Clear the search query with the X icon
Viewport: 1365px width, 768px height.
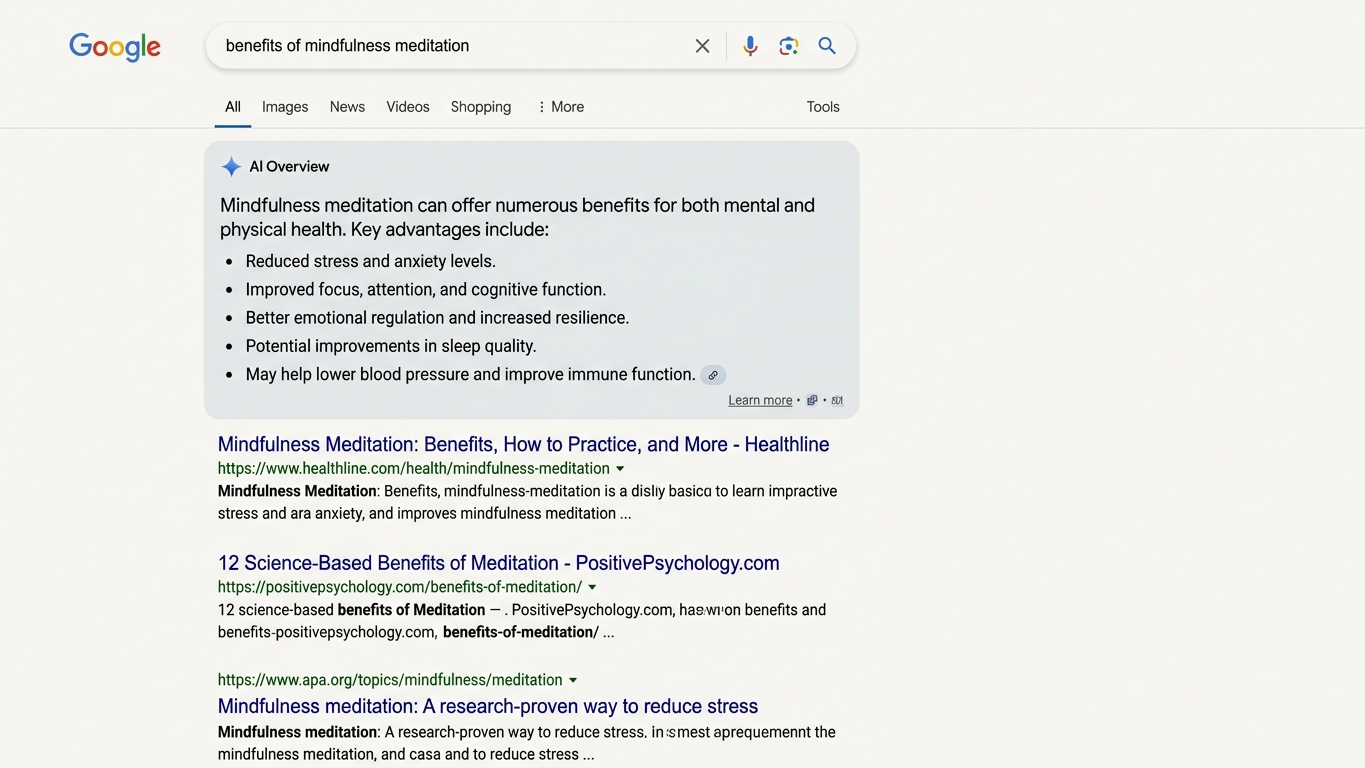(702, 46)
